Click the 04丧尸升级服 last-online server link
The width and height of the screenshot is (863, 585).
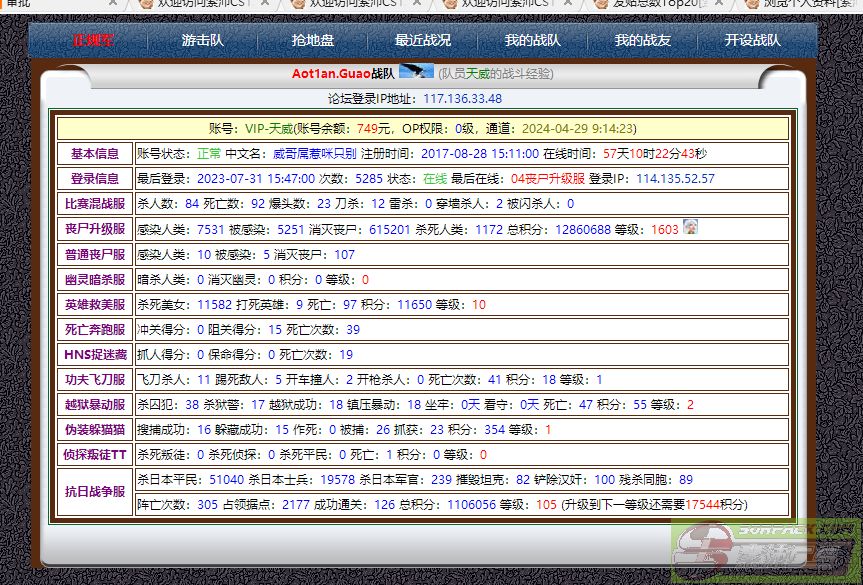click(547, 179)
